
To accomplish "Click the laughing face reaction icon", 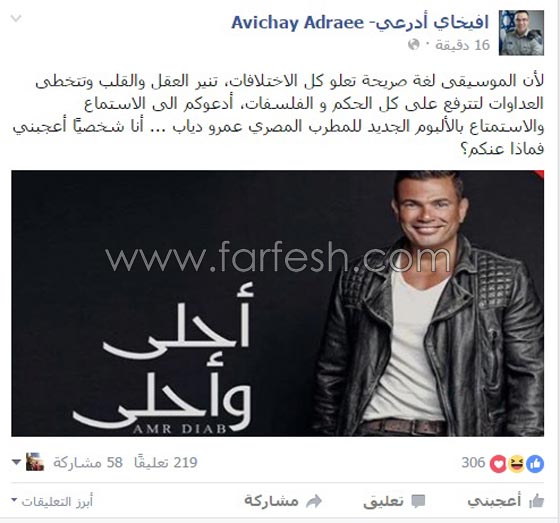I will pos(517,464).
